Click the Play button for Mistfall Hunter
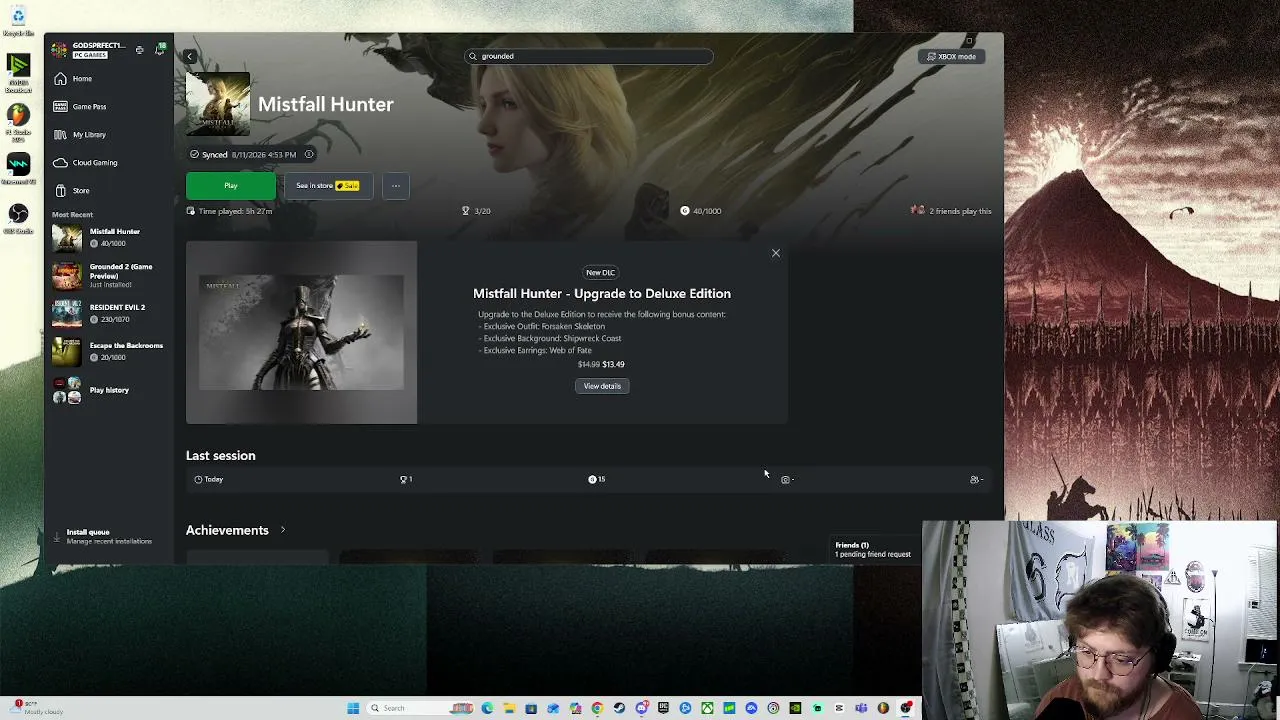 [x=231, y=186]
